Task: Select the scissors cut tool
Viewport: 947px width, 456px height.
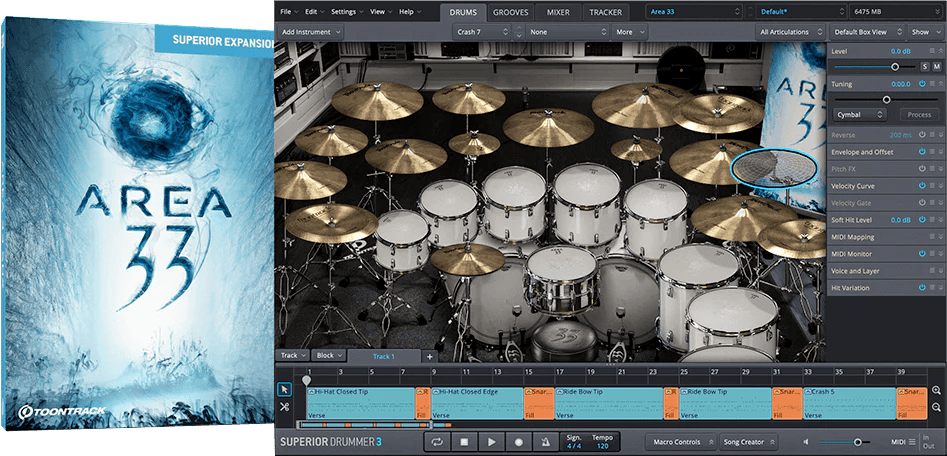Action: click(284, 407)
